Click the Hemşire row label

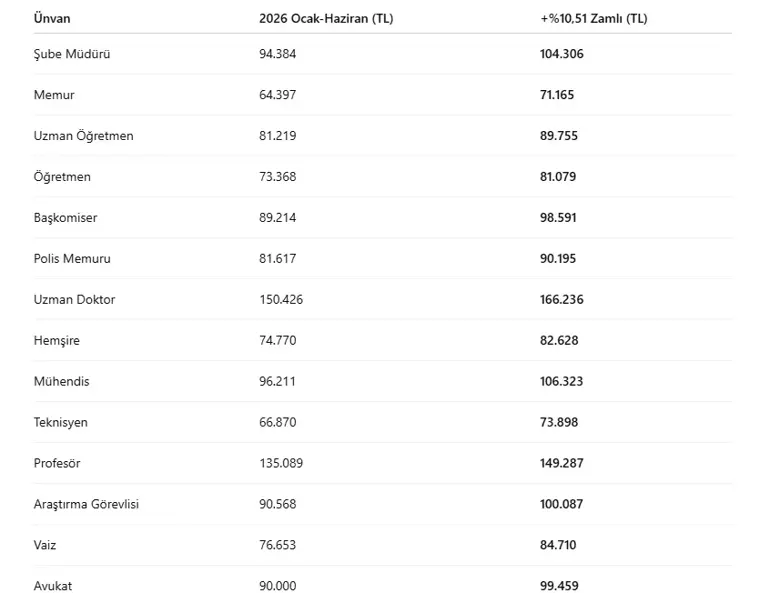pos(56,341)
